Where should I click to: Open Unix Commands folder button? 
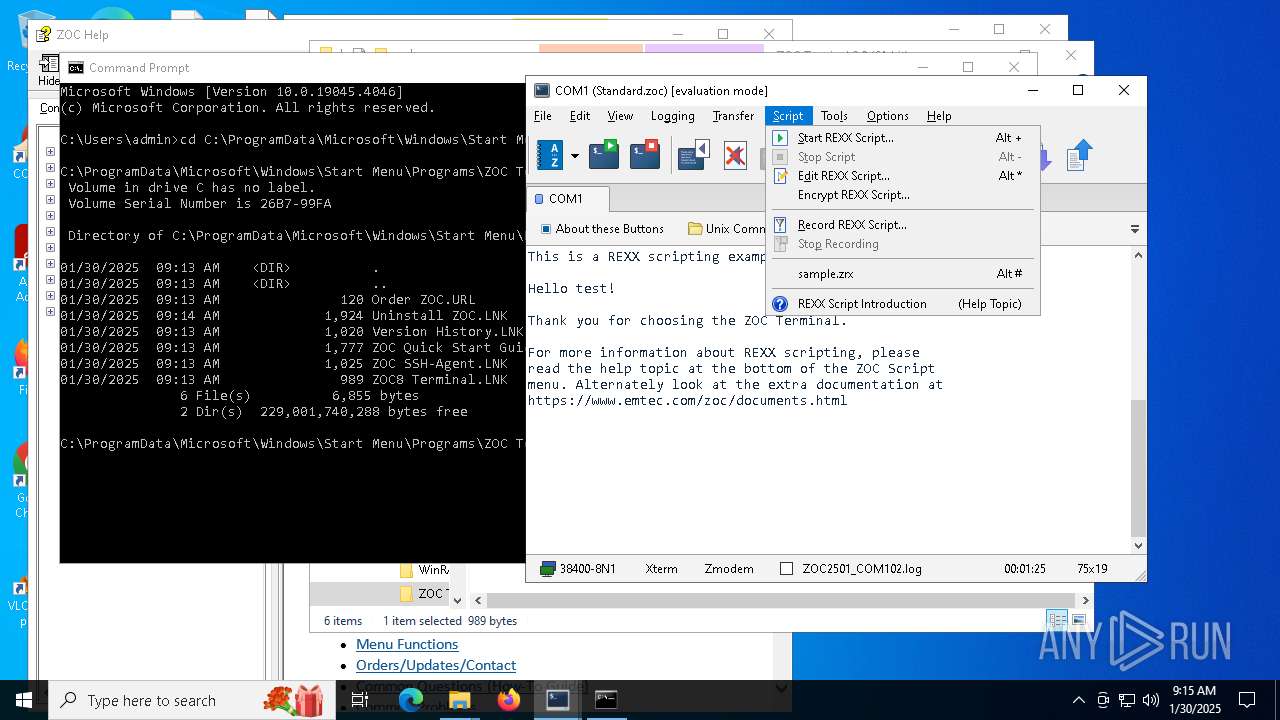tap(727, 229)
